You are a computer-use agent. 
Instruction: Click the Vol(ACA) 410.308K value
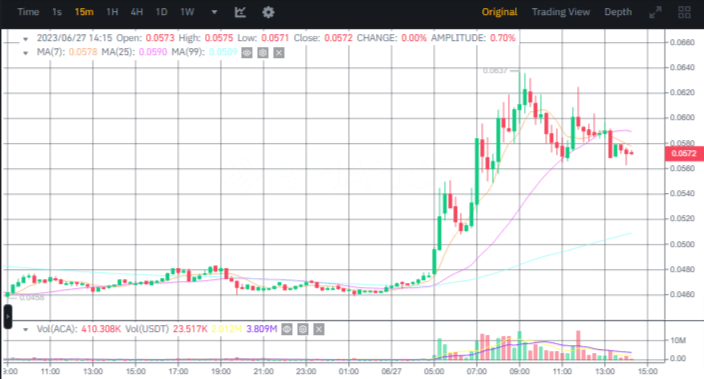tap(101, 329)
